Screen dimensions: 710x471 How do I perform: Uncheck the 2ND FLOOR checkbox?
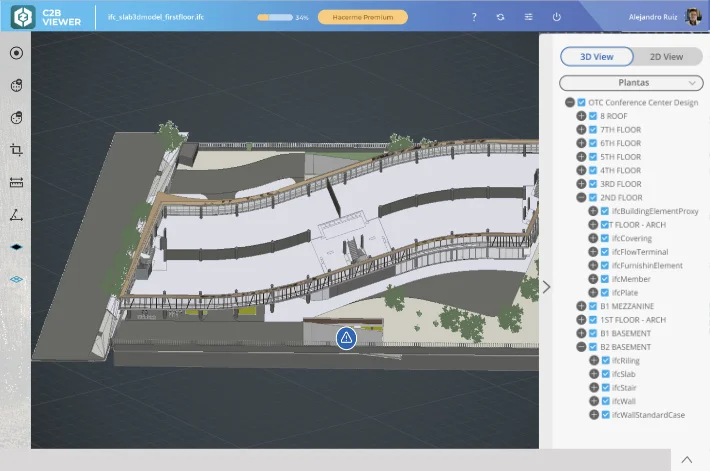click(x=593, y=197)
